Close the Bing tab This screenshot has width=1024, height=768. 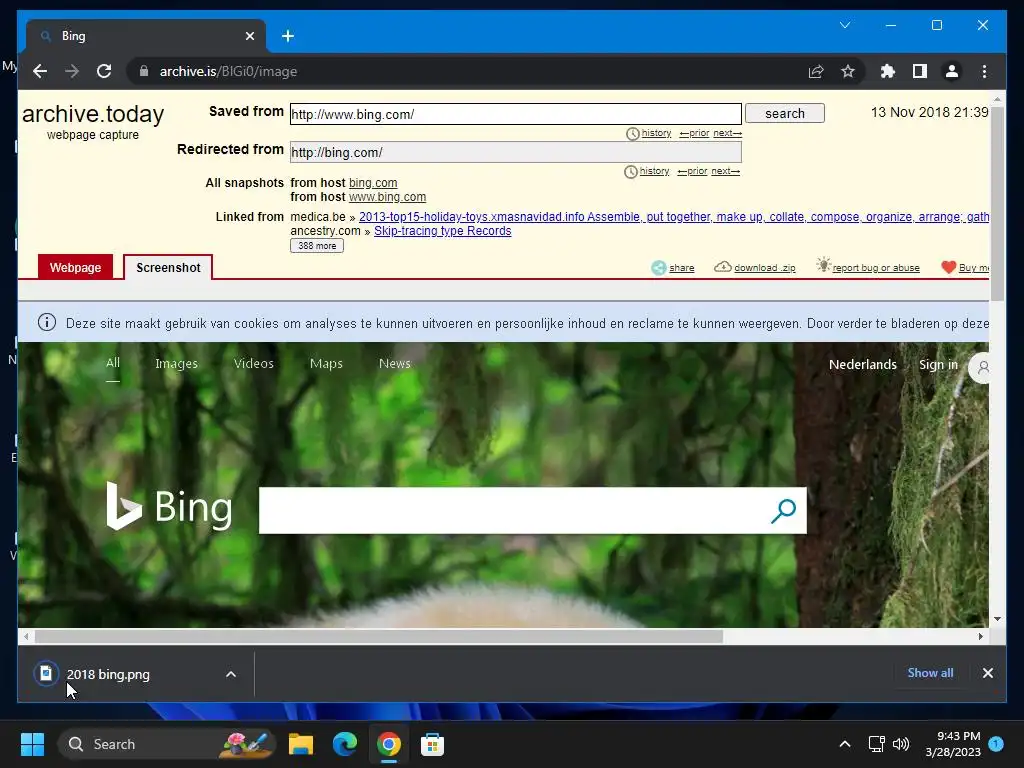249,36
